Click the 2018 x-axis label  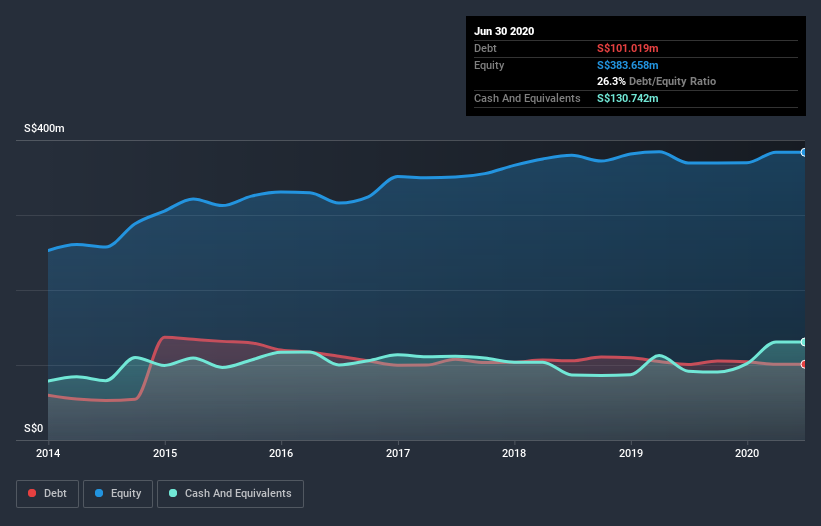click(x=514, y=453)
